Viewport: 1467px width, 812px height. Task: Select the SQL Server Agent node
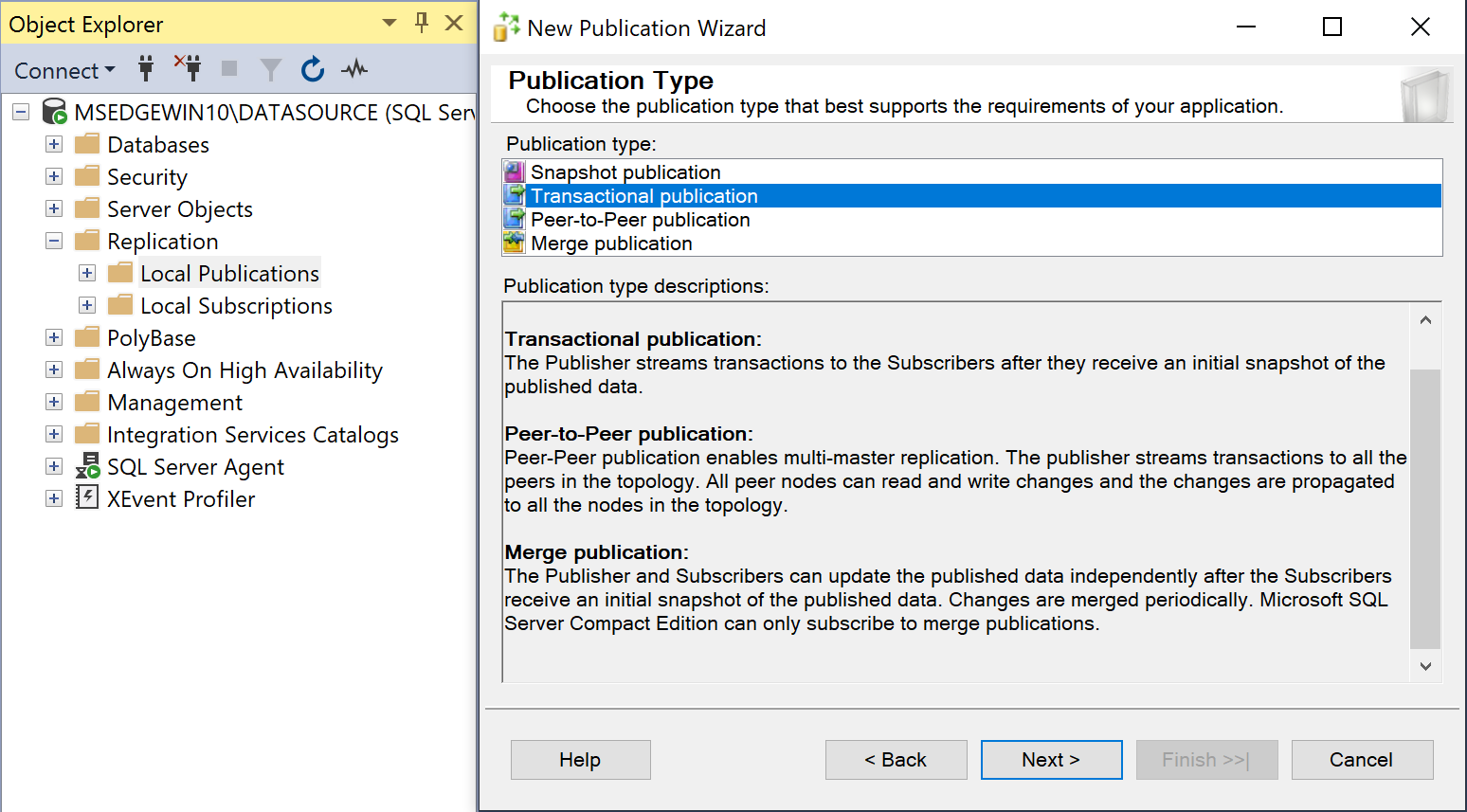click(194, 466)
